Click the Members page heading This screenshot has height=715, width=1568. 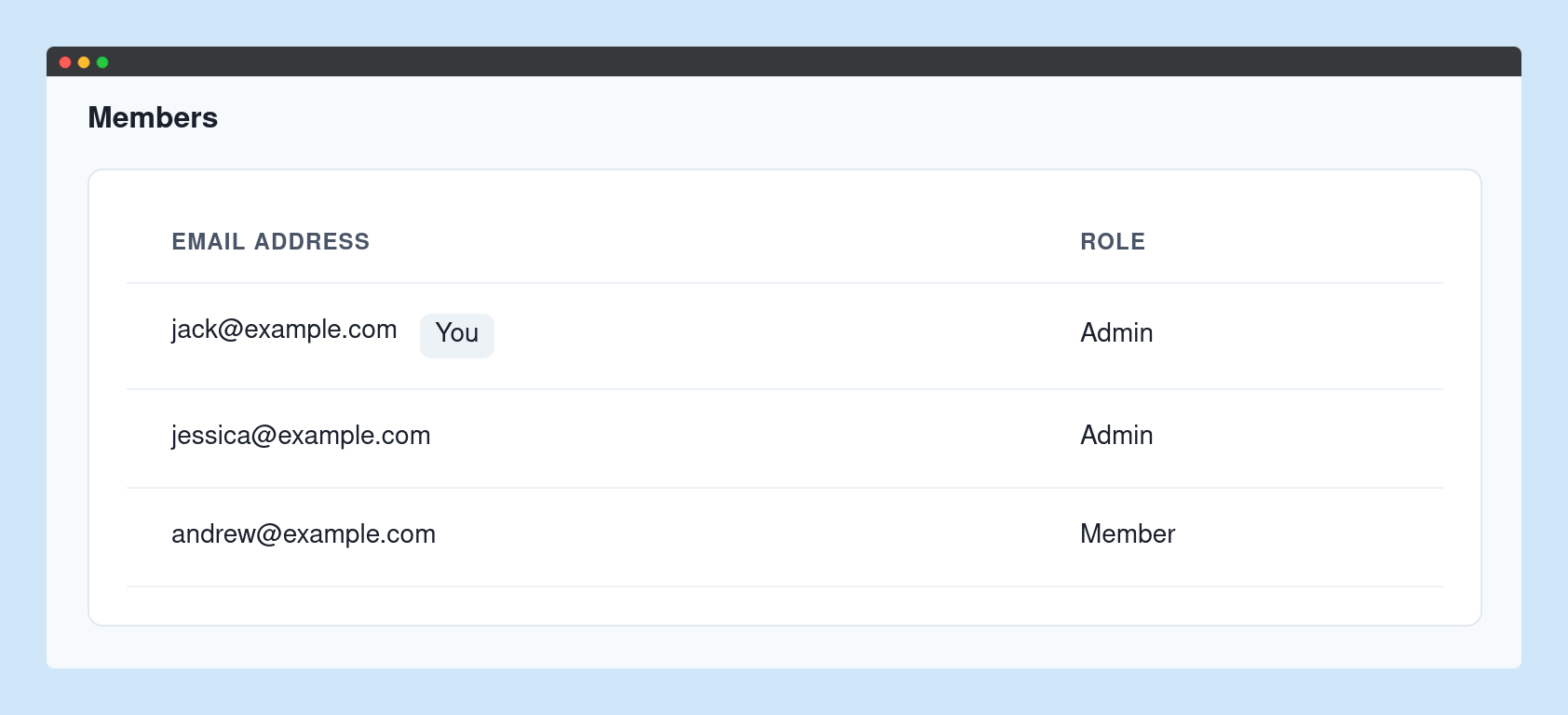click(153, 117)
